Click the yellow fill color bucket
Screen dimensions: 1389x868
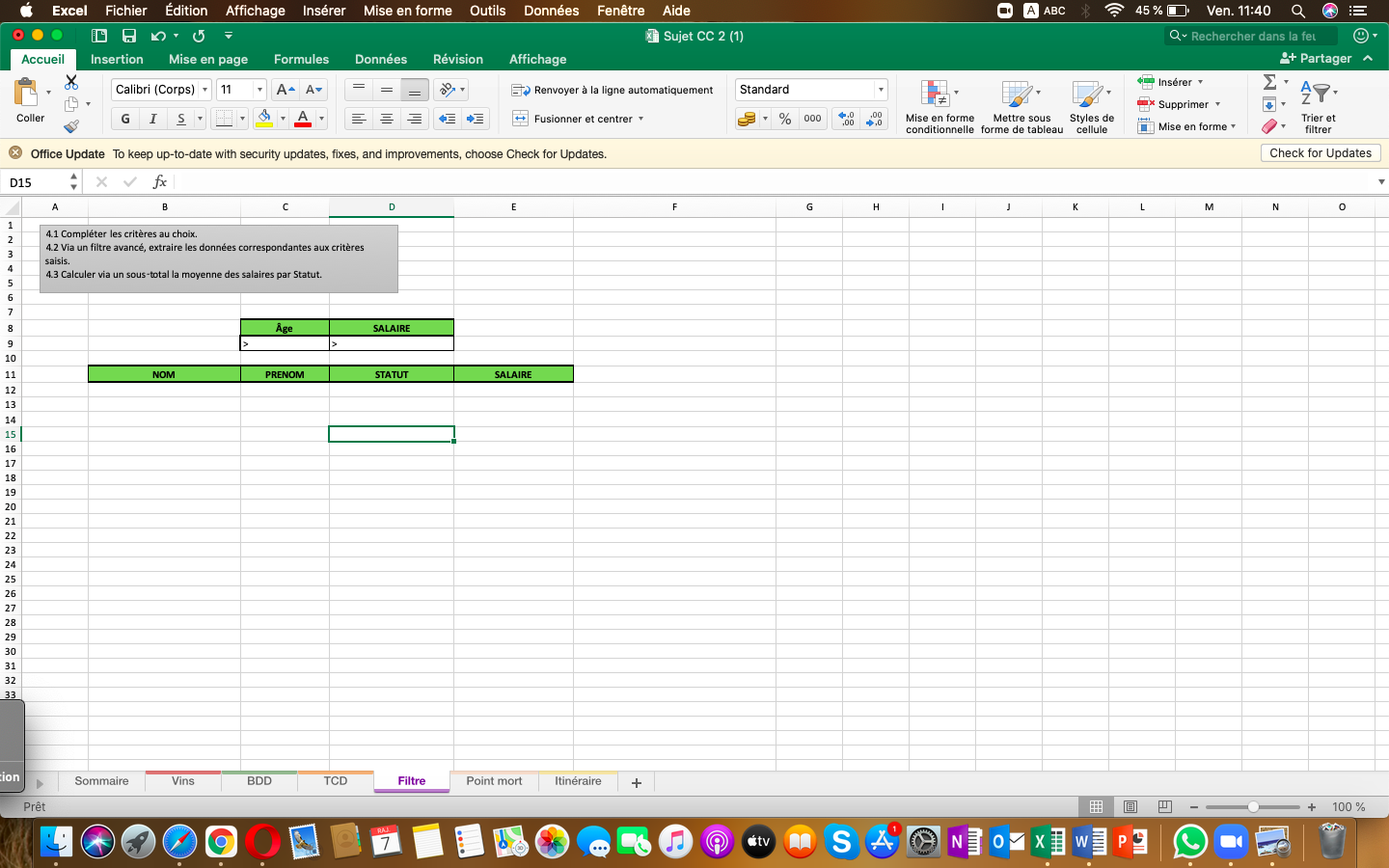point(264,119)
